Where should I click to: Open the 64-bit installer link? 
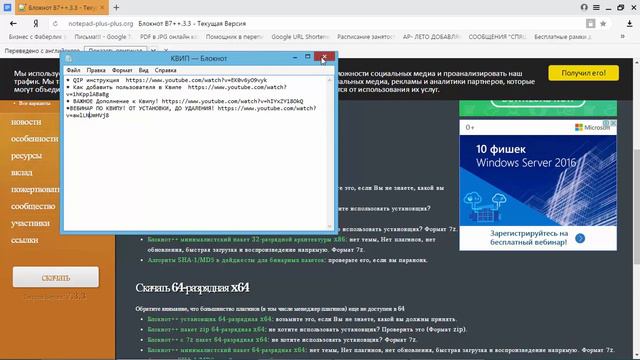pos(210,319)
